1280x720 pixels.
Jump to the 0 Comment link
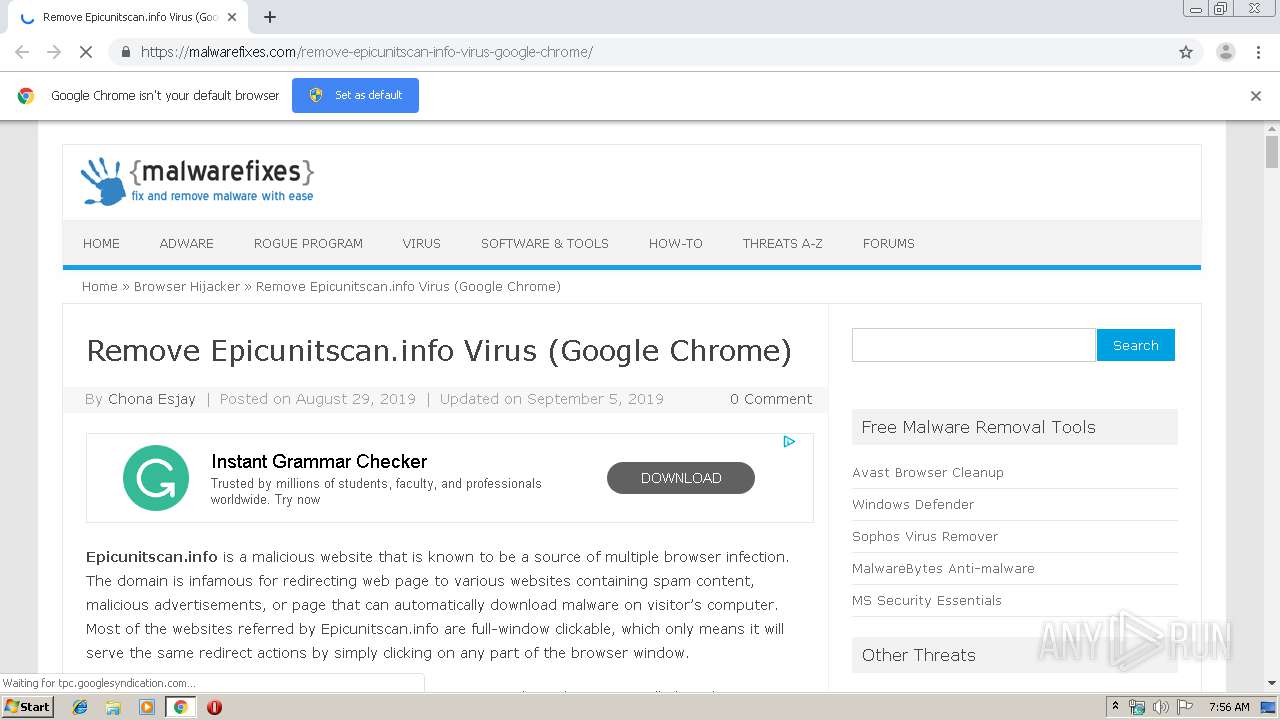pos(770,399)
